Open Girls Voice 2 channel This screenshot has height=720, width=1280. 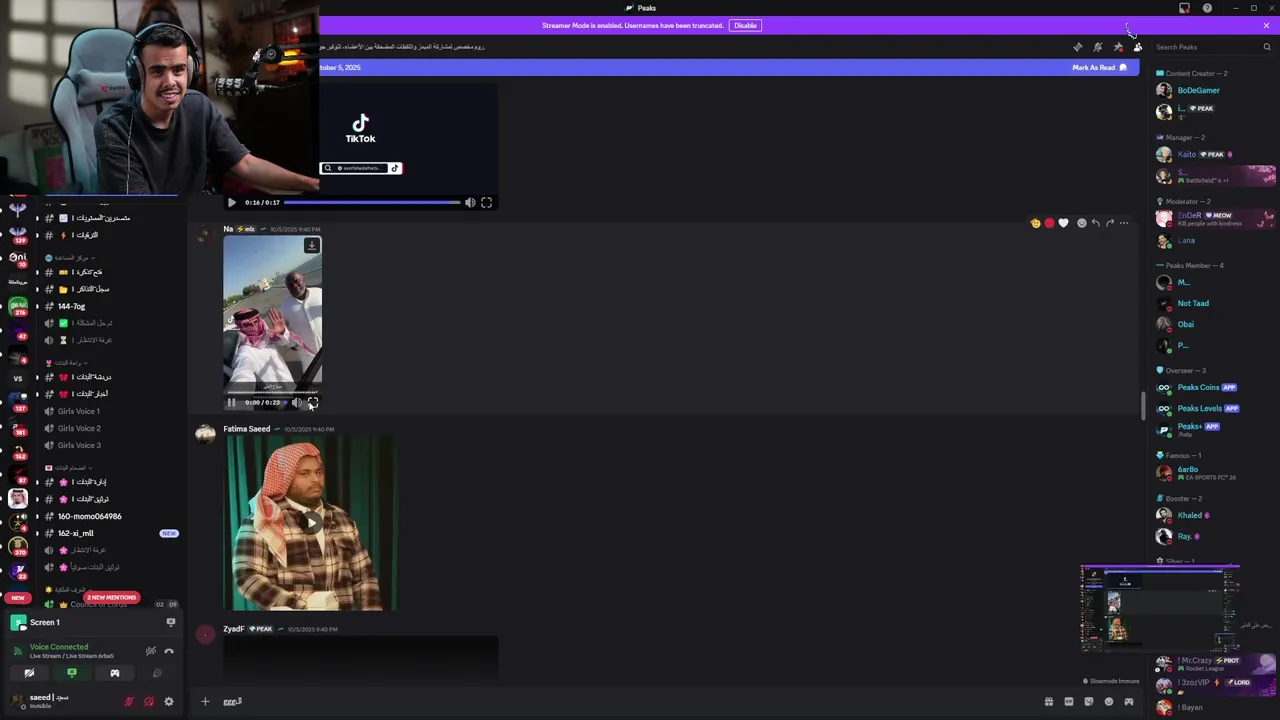[78, 428]
